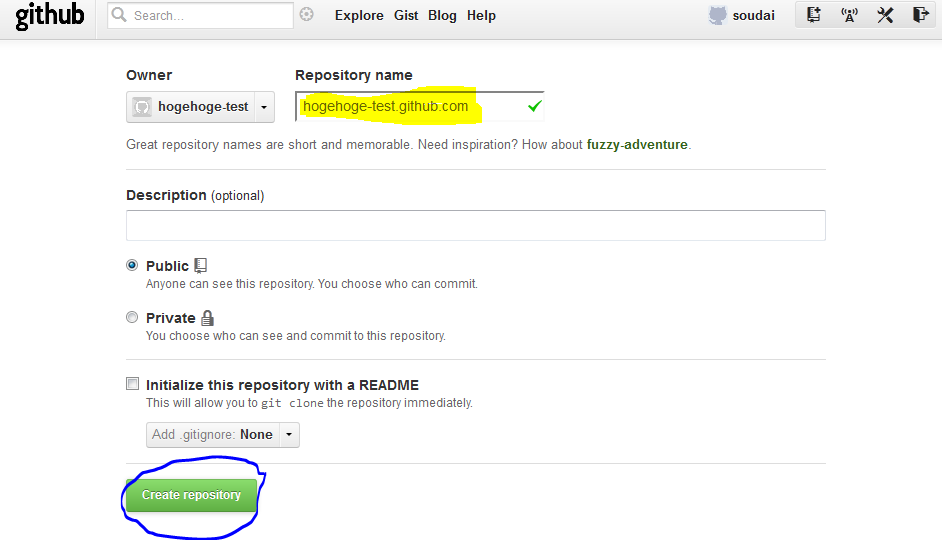Click the search magnifier icon

click(x=119, y=14)
